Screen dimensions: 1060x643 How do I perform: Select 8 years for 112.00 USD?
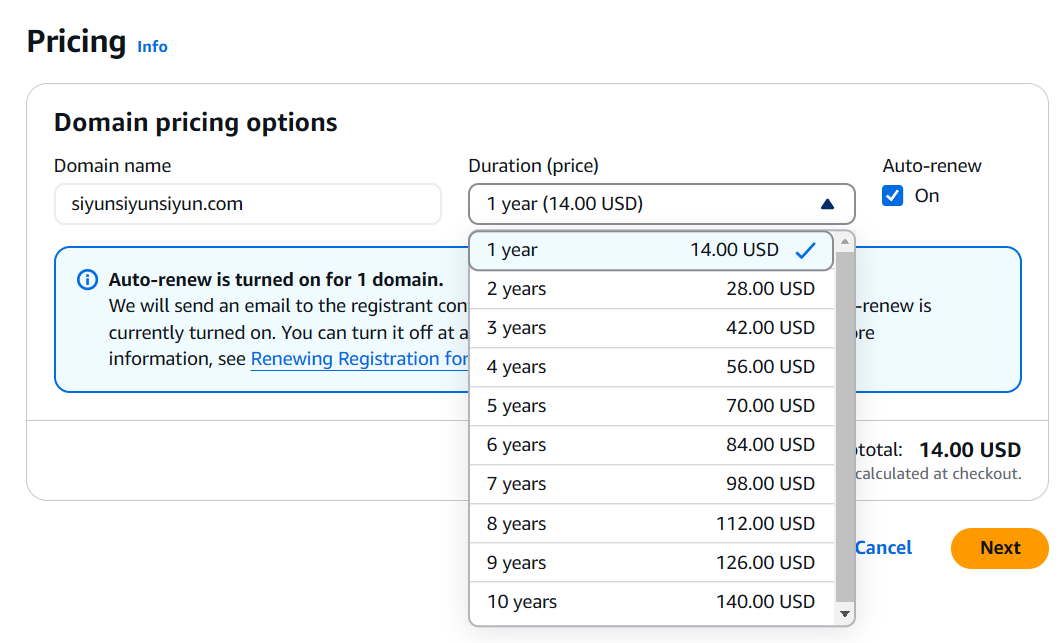coord(651,524)
